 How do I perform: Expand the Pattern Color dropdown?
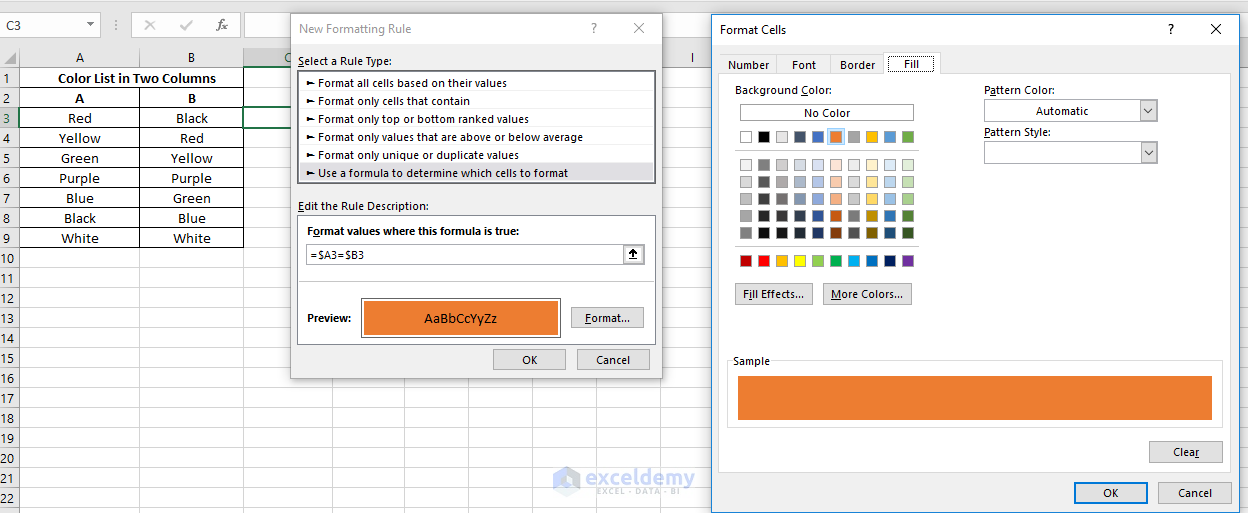click(x=1149, y=111)
